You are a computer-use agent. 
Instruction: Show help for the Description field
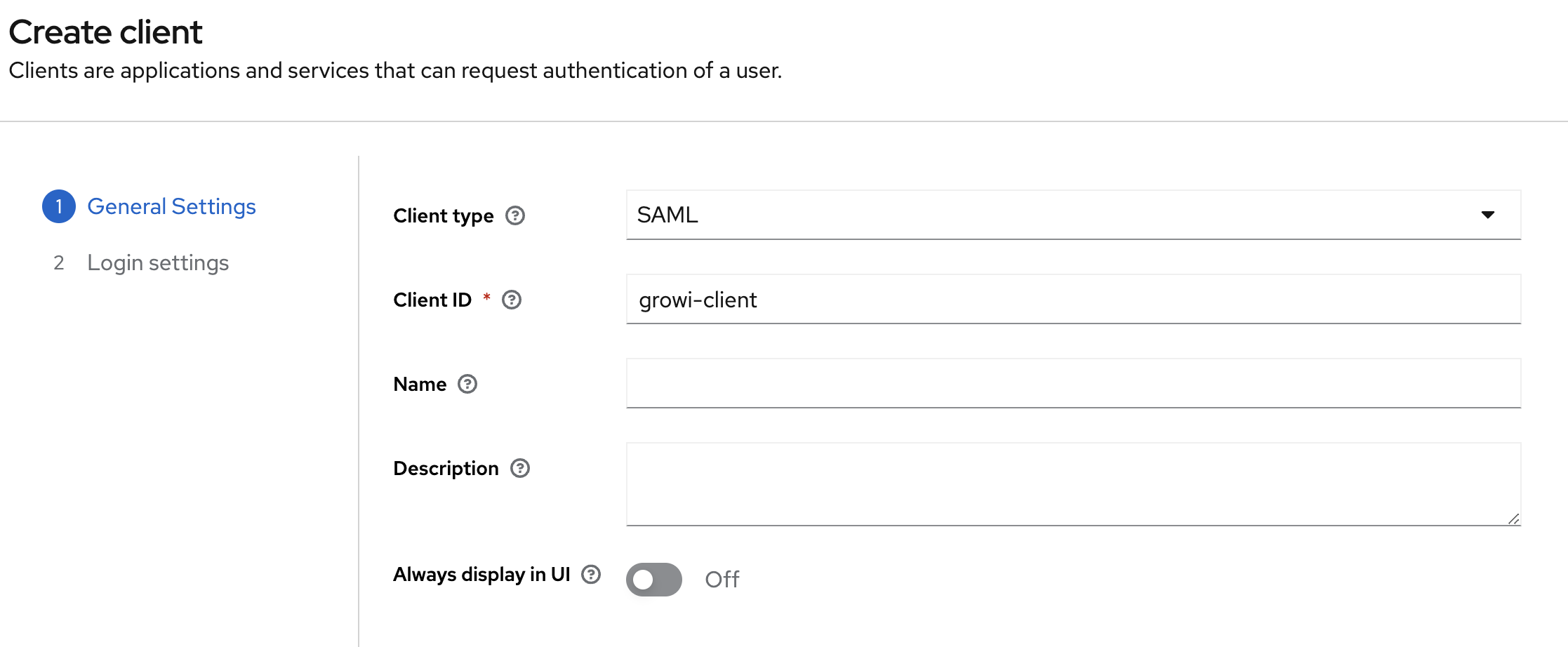click(520, 468)
